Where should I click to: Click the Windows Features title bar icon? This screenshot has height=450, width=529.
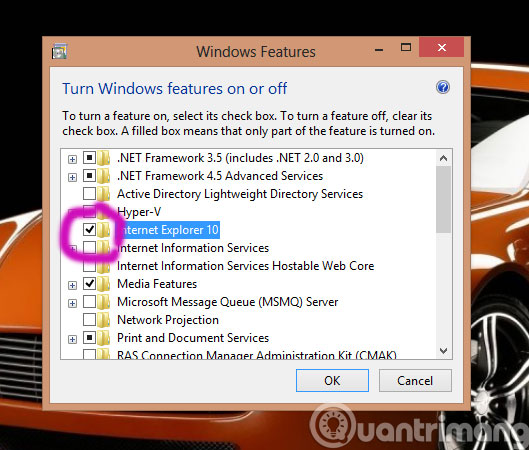click(60, 51)
